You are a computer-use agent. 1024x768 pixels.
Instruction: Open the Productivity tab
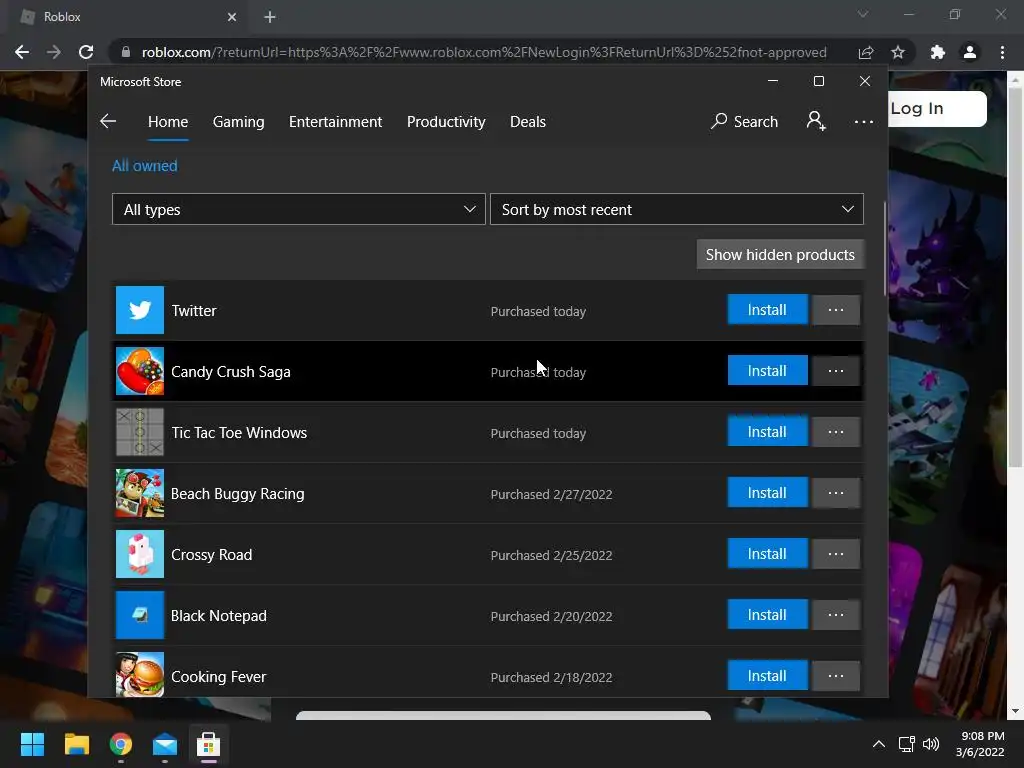(446, 122)
